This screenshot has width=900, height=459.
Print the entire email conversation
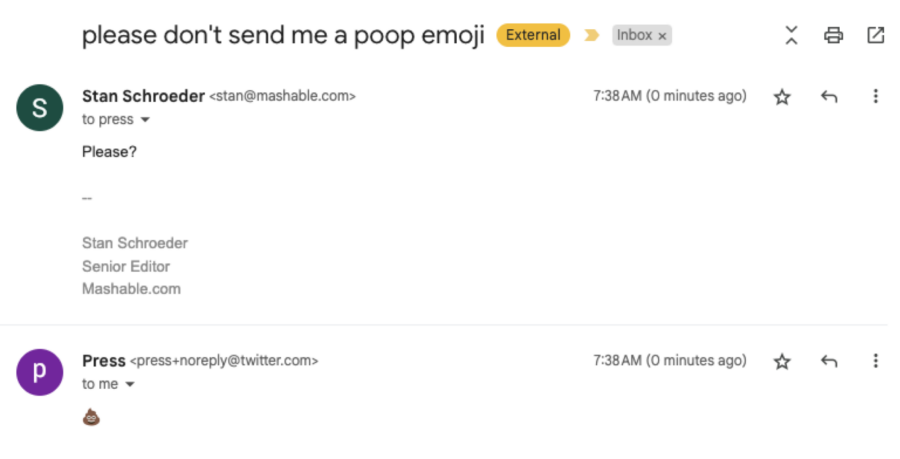tap(833, 35)
